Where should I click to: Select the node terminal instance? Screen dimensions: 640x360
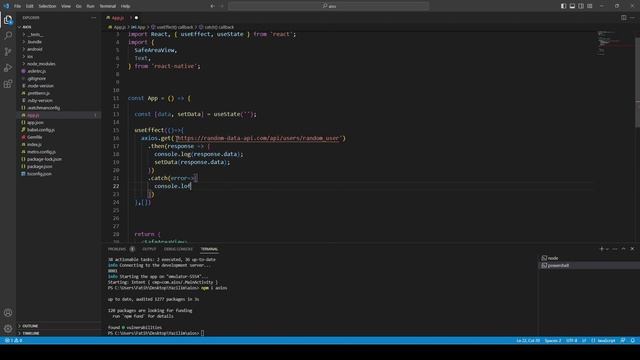[589, 258]
